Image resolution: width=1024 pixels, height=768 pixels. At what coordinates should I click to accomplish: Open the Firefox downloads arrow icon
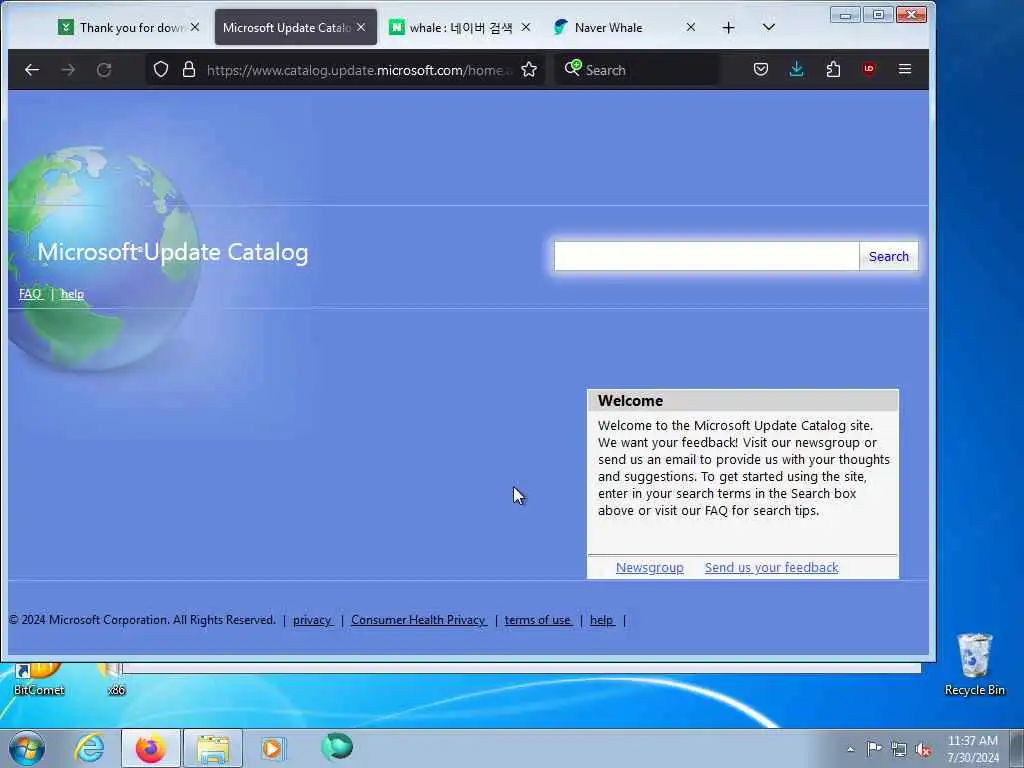point(796,69)
